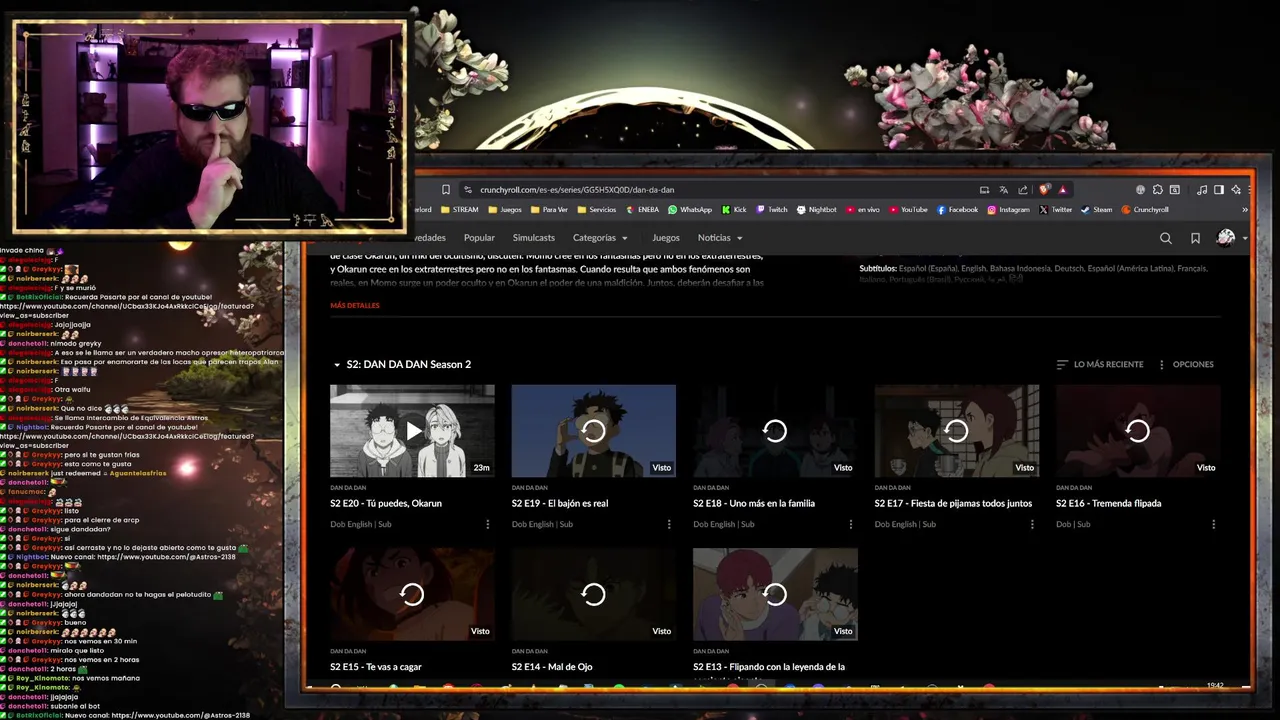Open 'S2 E18 - Uno más en la familia'
This screenshot has width=1280, height=720.
[x=754, y=503]
